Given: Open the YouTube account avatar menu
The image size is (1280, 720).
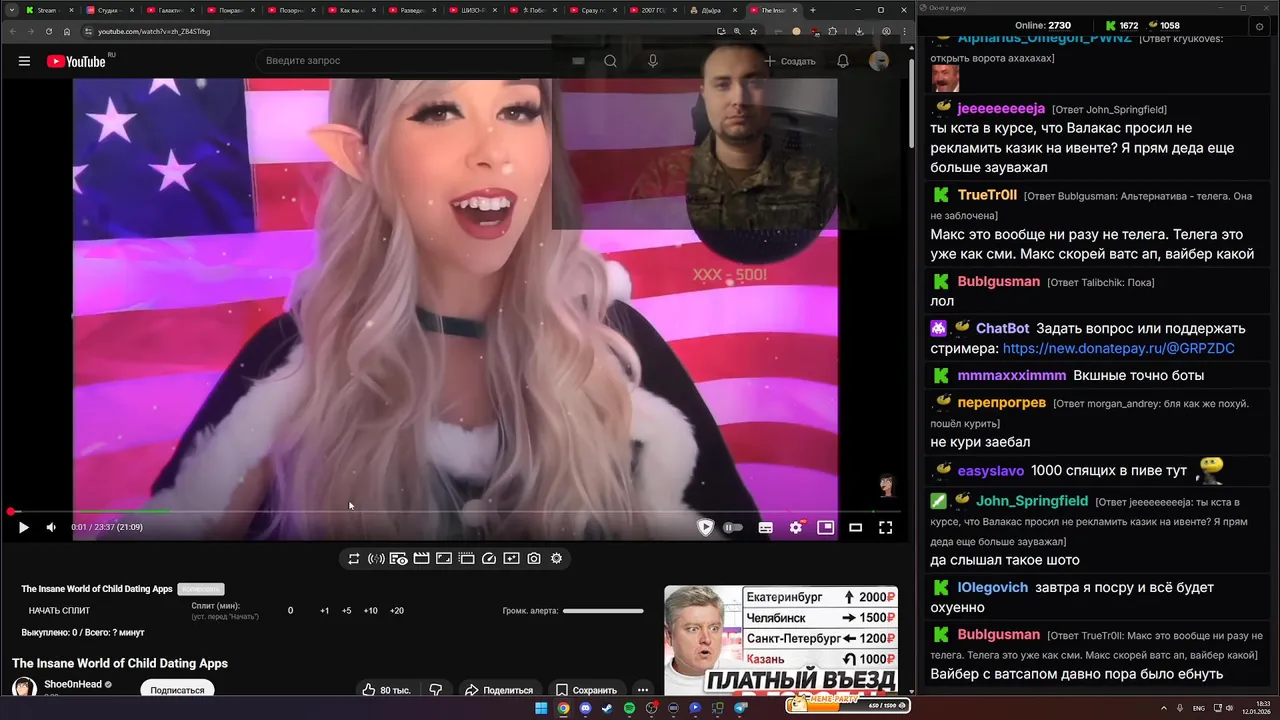Looking at the screenshot, I should pos(879,61).
